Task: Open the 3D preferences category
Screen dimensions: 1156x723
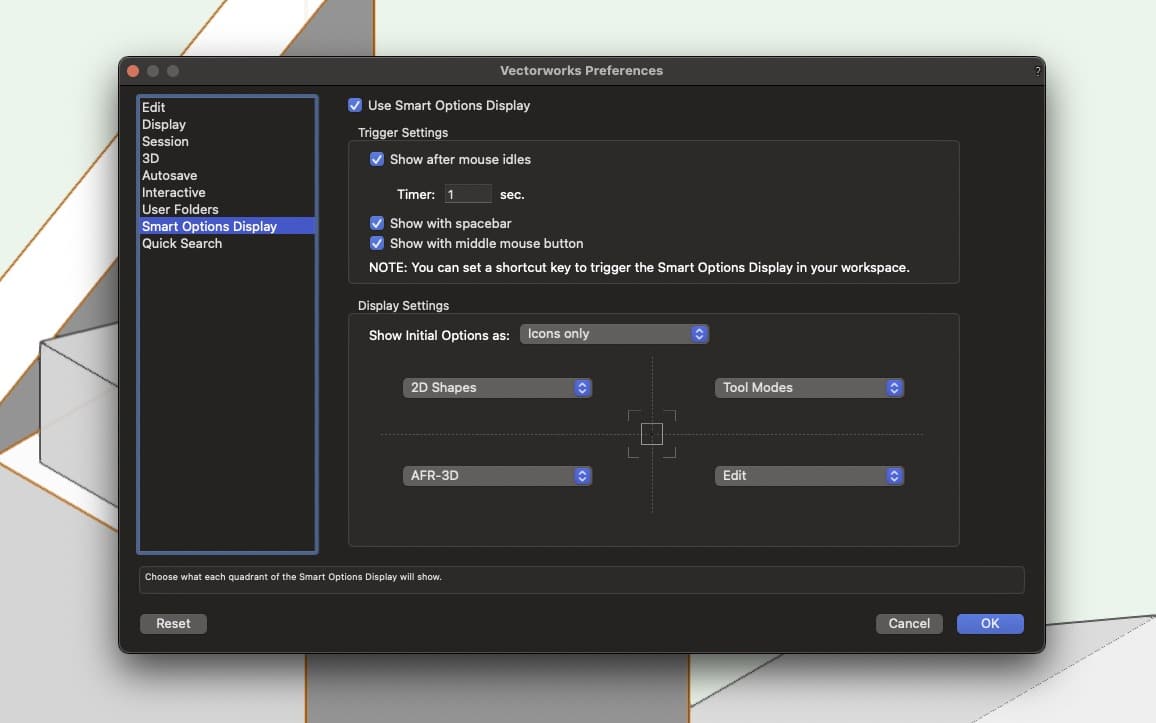Action: point(227,158)
